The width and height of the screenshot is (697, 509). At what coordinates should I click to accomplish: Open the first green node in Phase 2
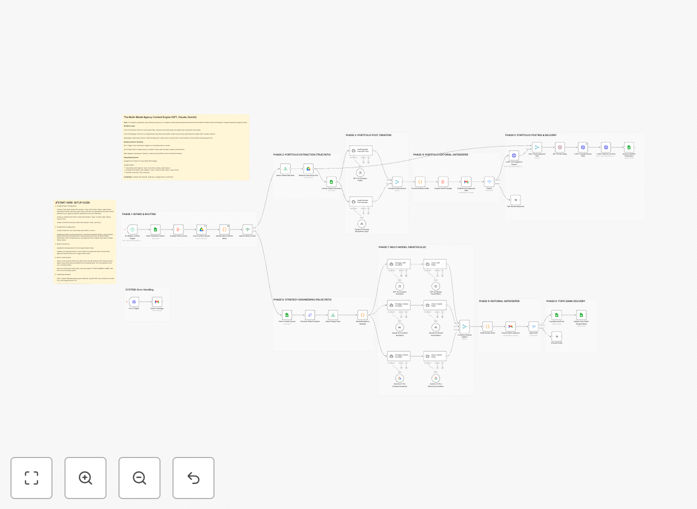point(285,168)
